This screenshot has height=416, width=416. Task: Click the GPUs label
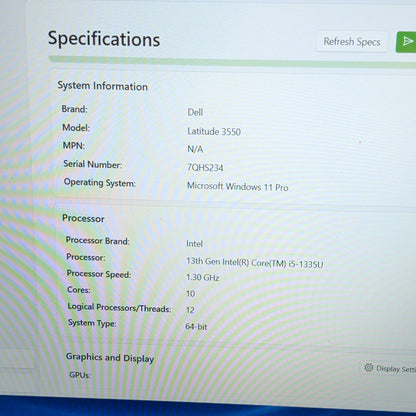click(80, 375)
